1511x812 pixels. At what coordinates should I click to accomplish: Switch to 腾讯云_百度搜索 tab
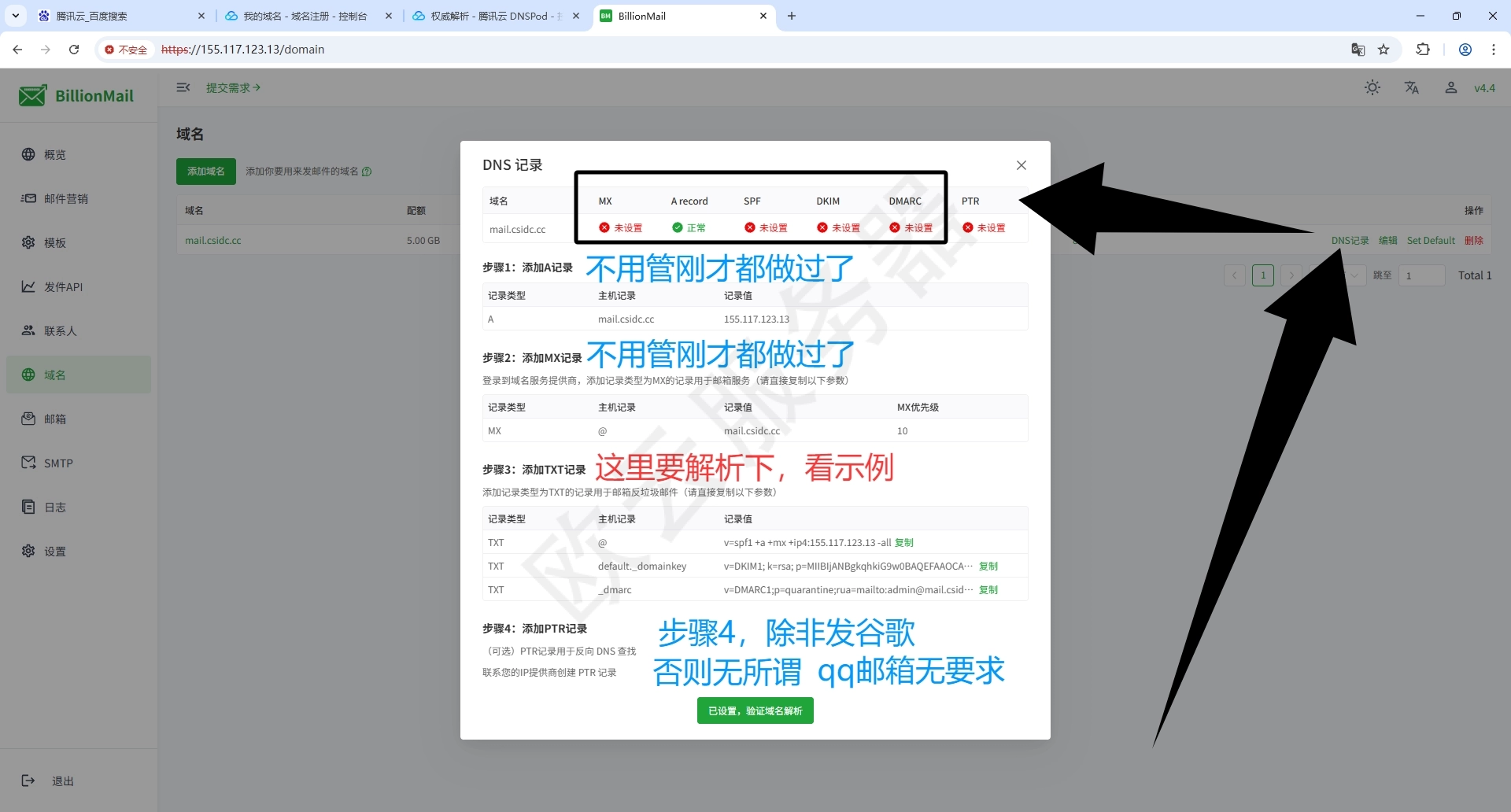pyautogui.click(x=122, y=16)
